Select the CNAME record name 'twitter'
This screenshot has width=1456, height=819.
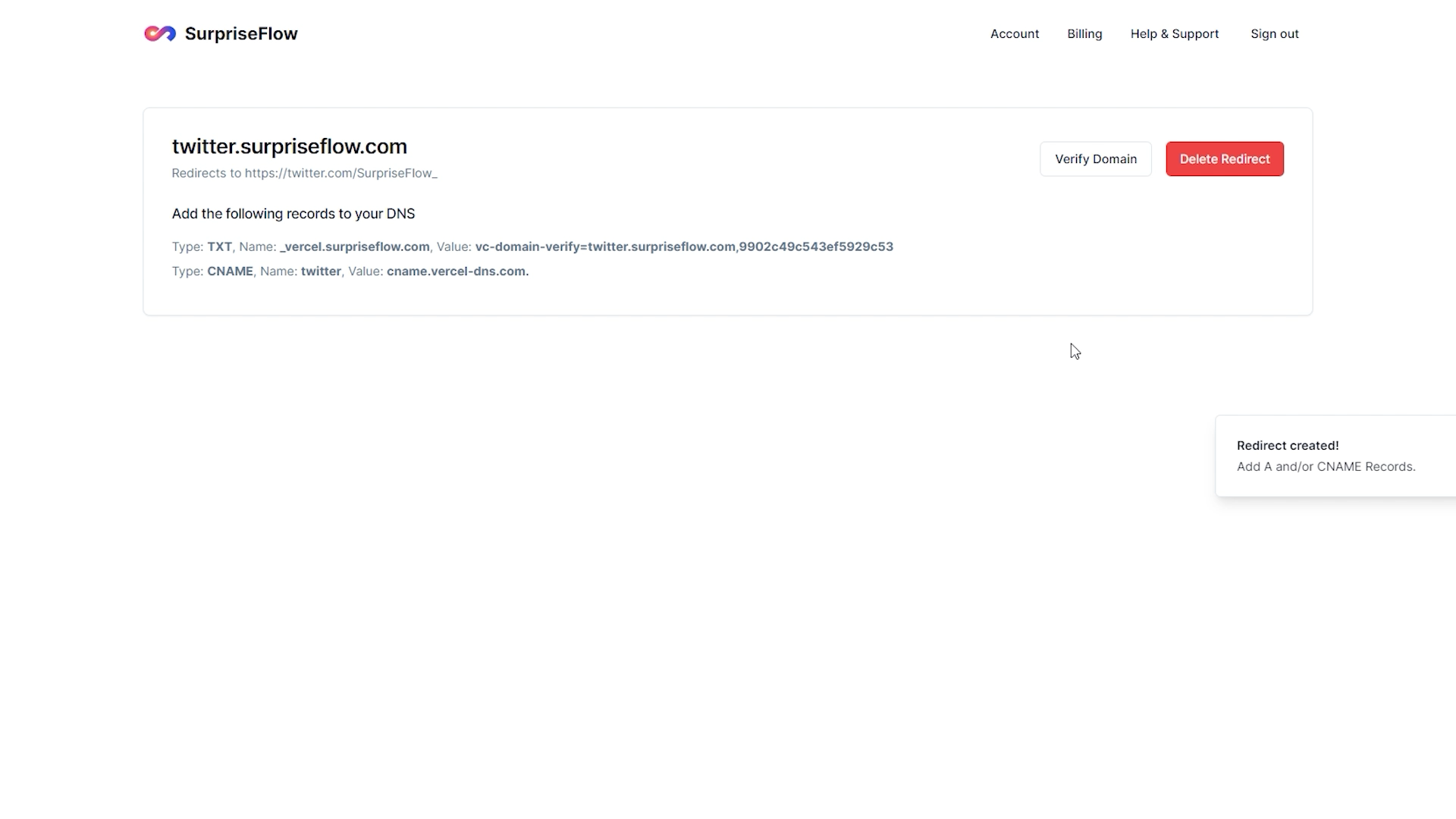(x=321, y=271)
